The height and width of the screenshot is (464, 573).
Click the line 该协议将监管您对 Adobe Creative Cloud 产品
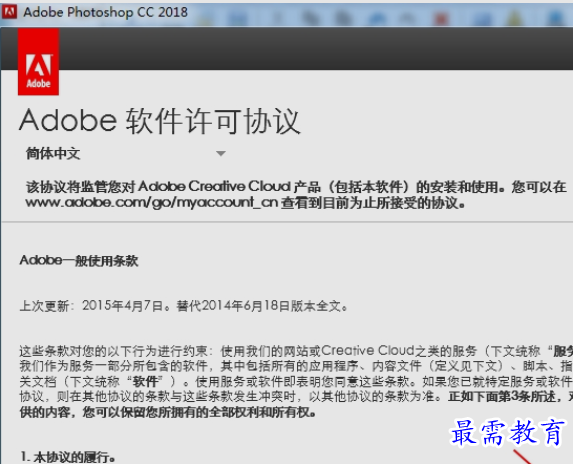click(296, 187)
